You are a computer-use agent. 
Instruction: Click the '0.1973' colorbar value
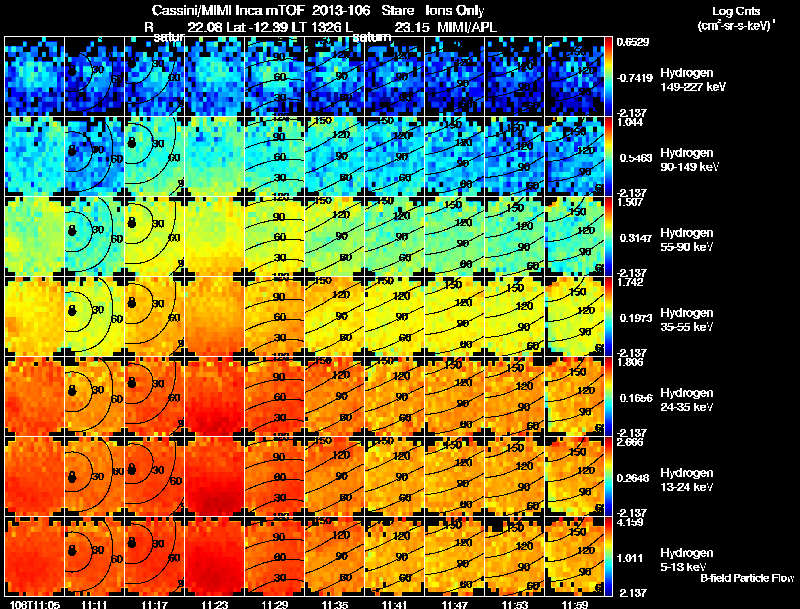[x=634, y=318]
